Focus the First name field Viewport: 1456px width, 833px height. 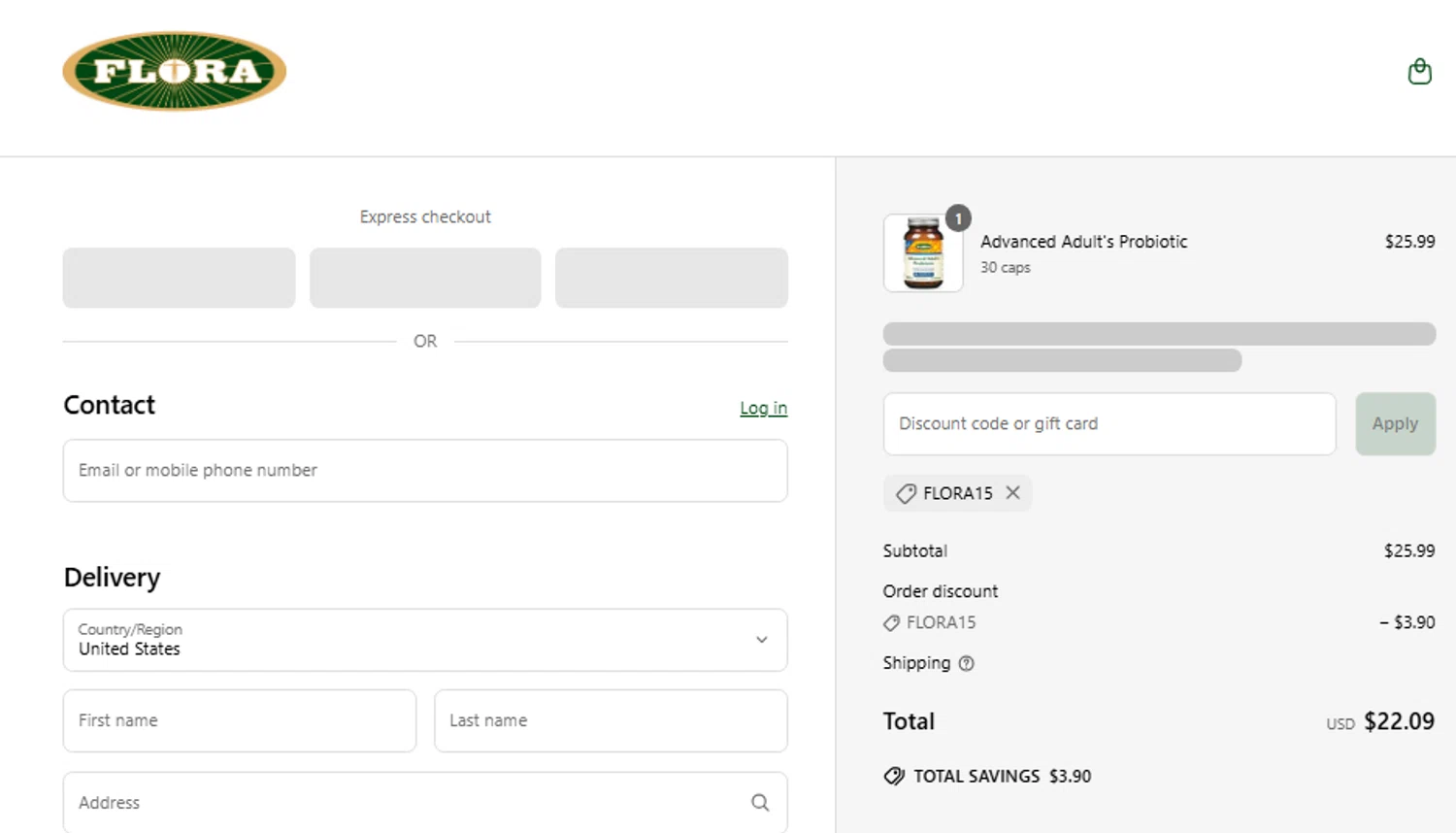(x=240, y=720)
